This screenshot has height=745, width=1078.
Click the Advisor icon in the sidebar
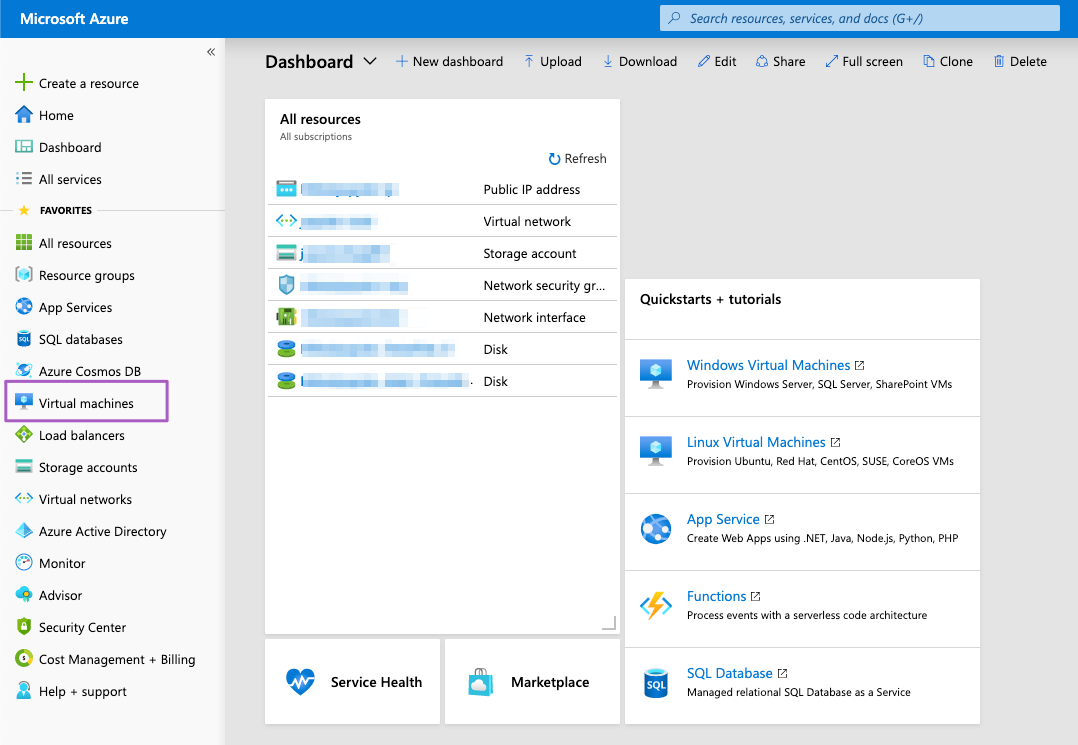click(24, 595)
